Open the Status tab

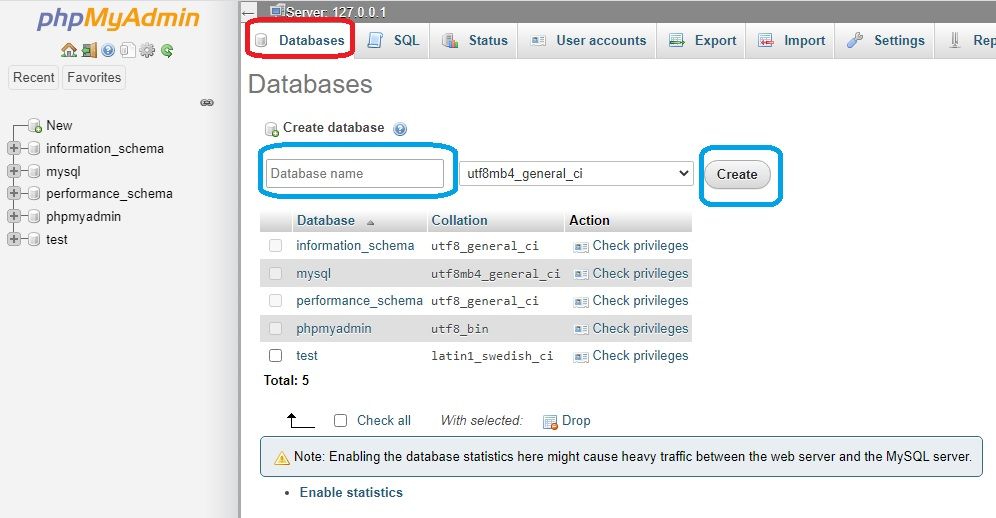click(x=475, y=41)
